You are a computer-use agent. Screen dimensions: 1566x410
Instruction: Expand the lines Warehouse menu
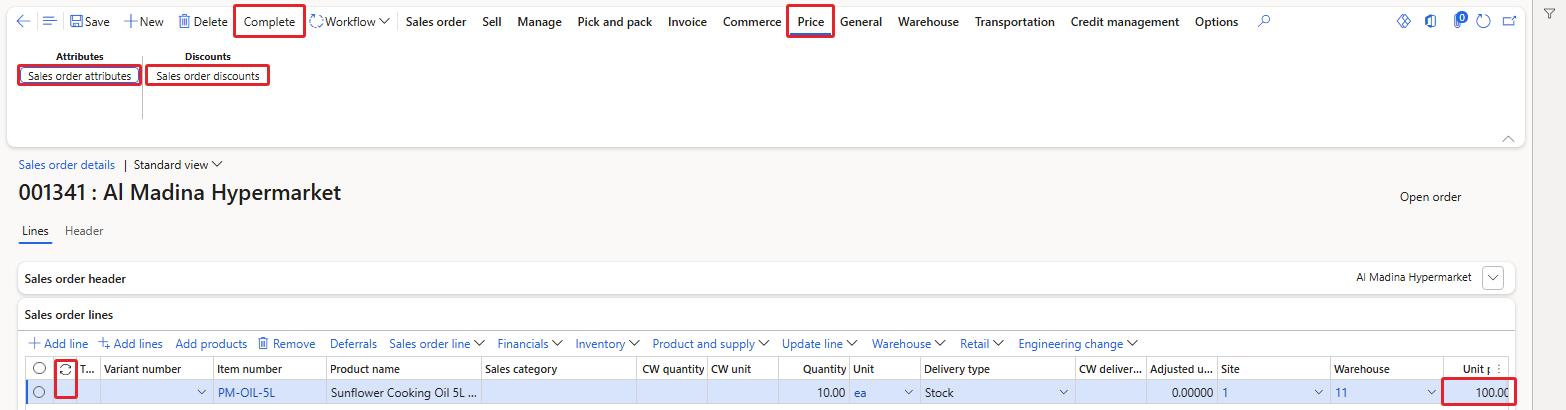[x=908, y=344]
